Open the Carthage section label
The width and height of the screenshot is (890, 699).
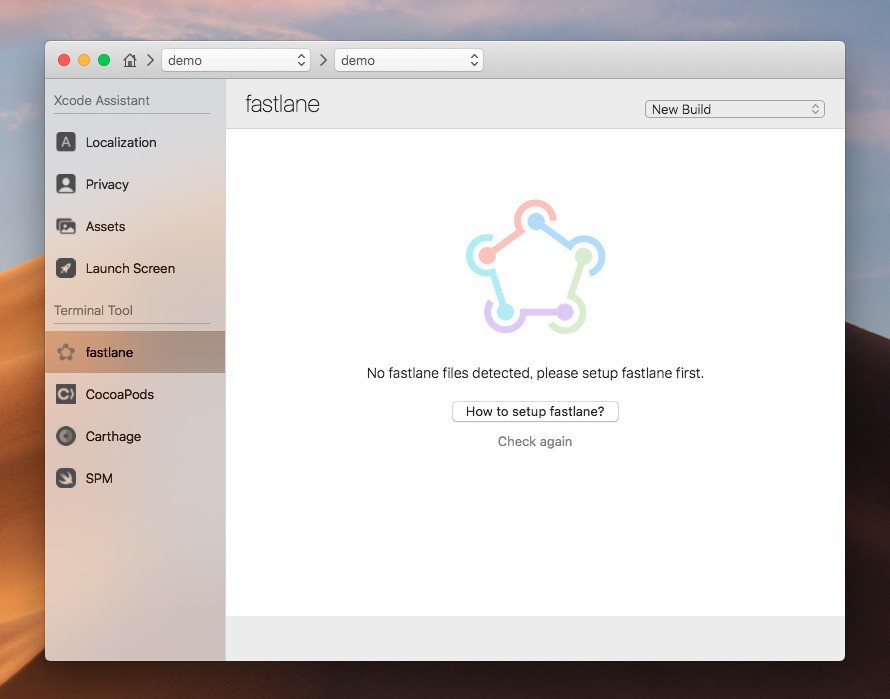(x=113, y=436)
